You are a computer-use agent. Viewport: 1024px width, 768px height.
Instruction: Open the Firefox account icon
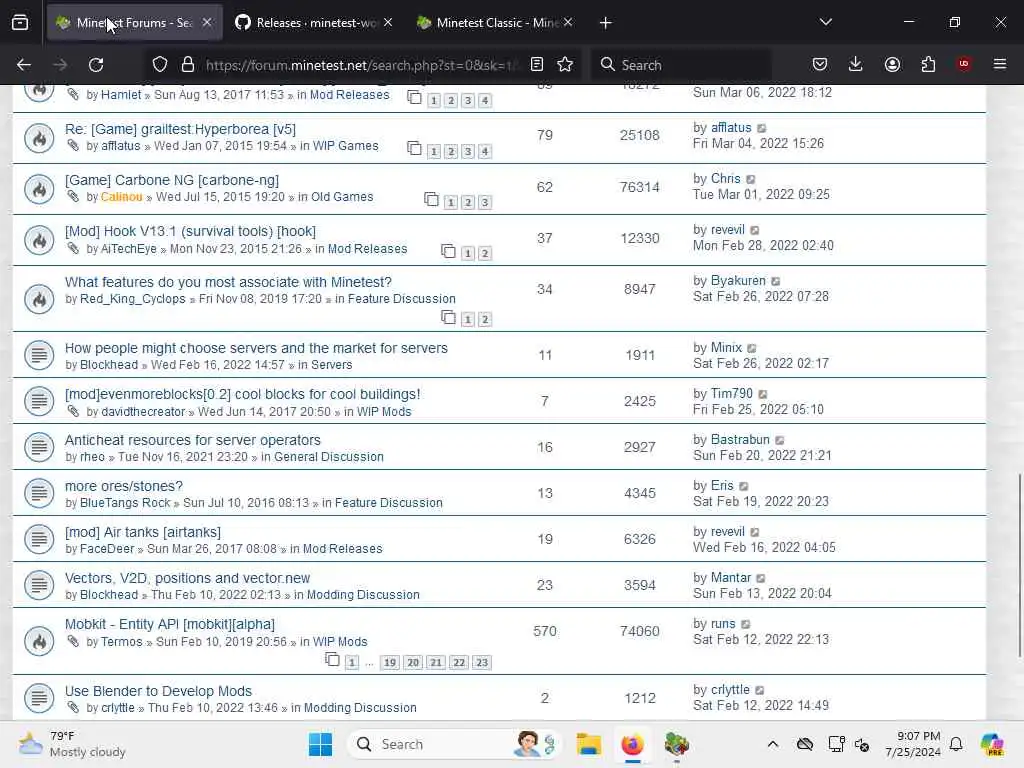tap(892, 64)
